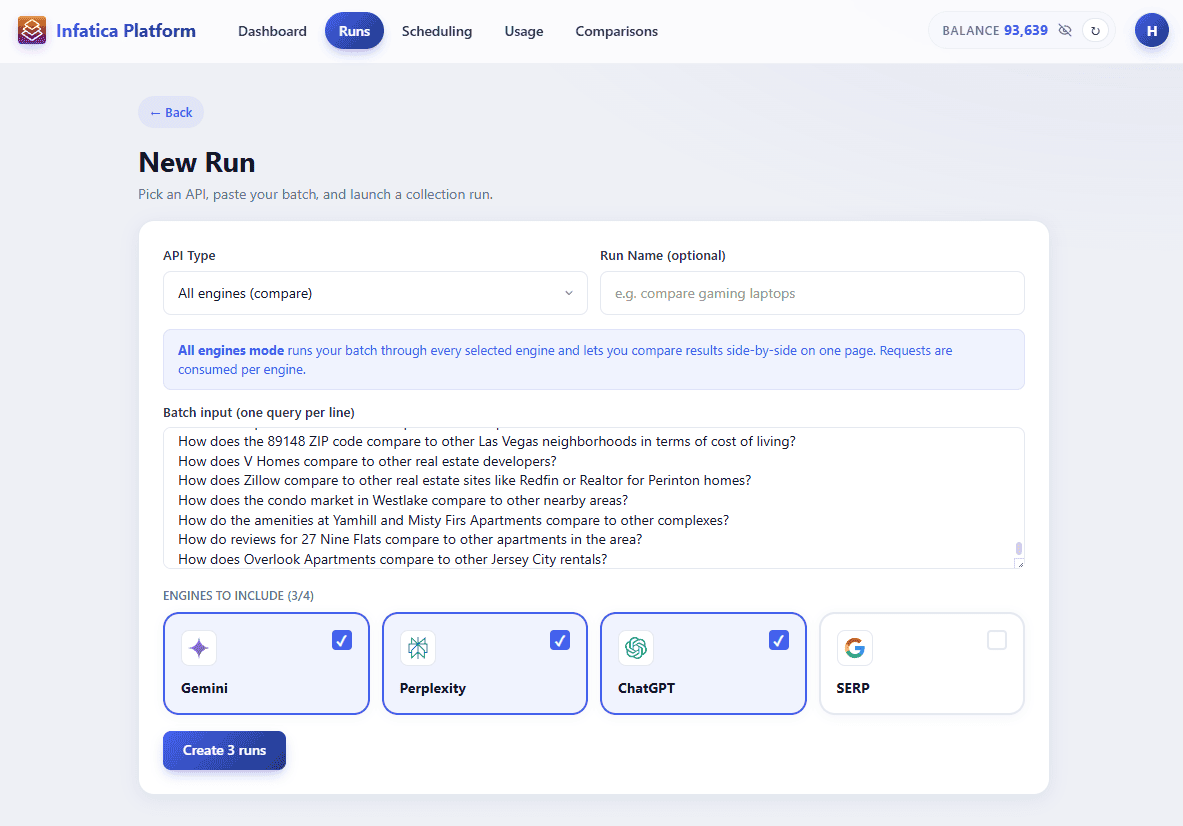
Task: Open the API Type dropdown
Action: 375,293
